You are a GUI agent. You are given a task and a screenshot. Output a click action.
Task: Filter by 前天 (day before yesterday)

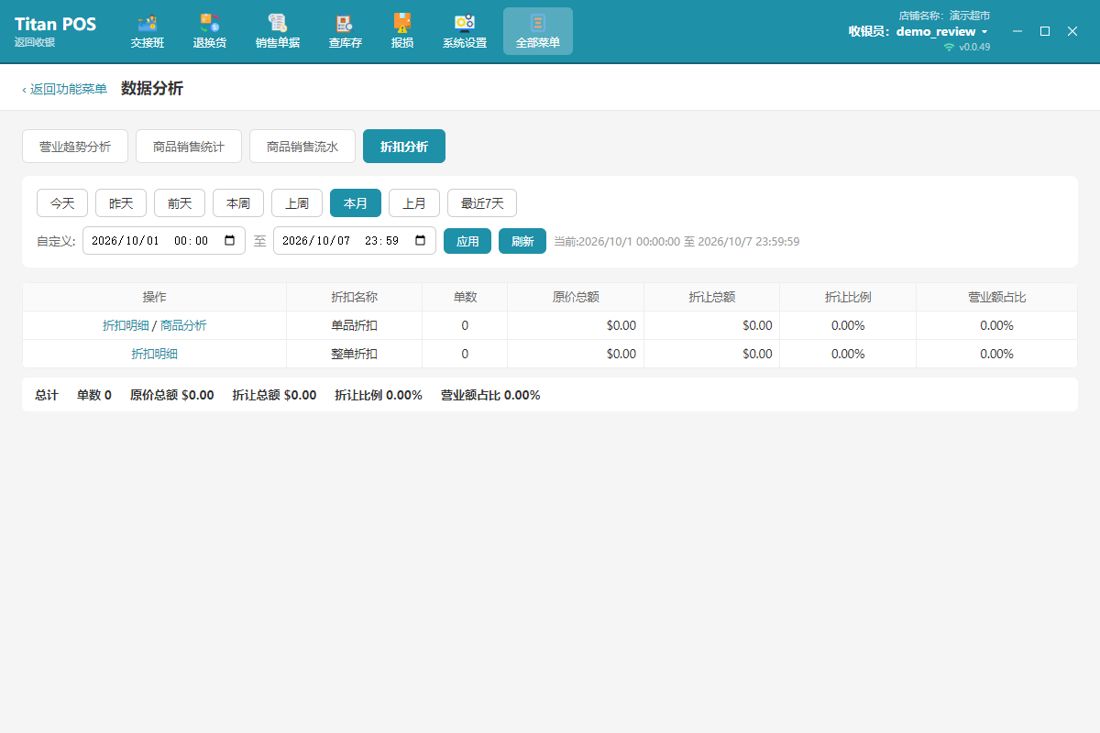click(180, 203)
